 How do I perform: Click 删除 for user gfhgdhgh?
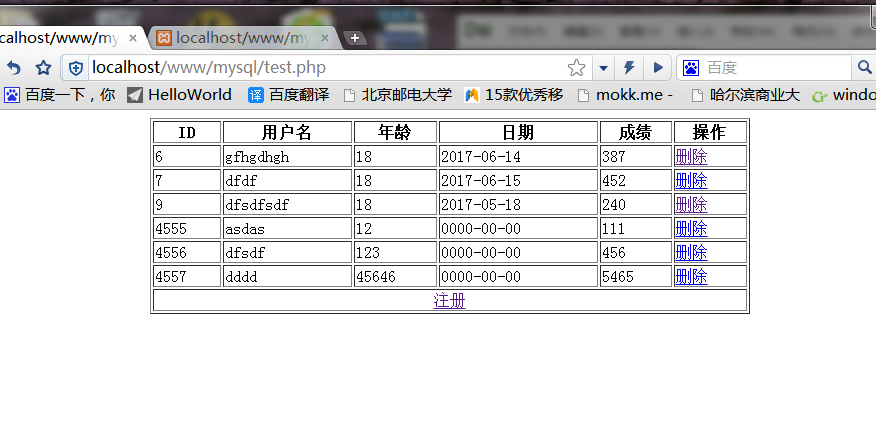[x=691, y=156]
